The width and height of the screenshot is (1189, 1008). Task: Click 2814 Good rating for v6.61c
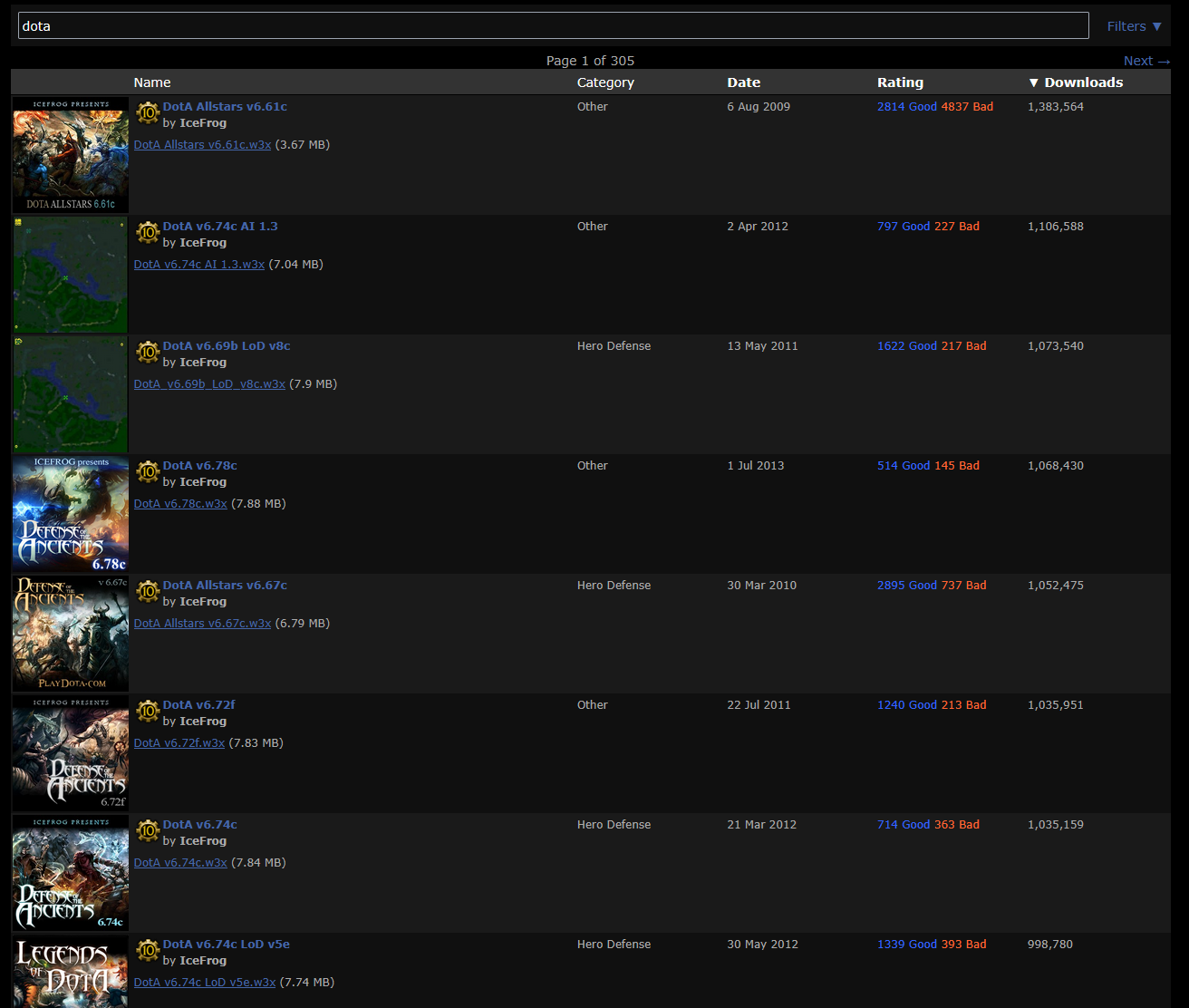907,106
